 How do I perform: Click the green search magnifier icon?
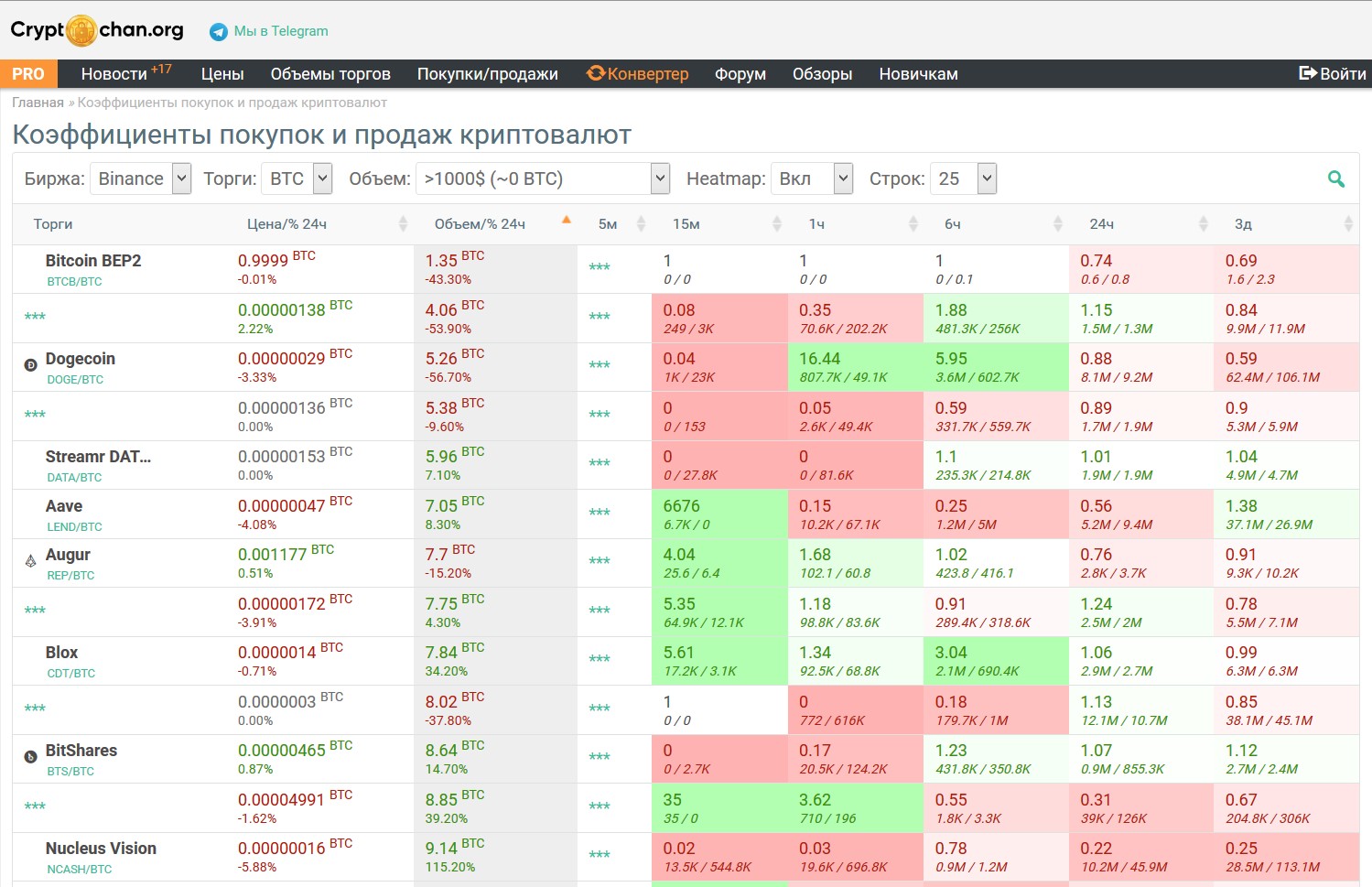1336,179
